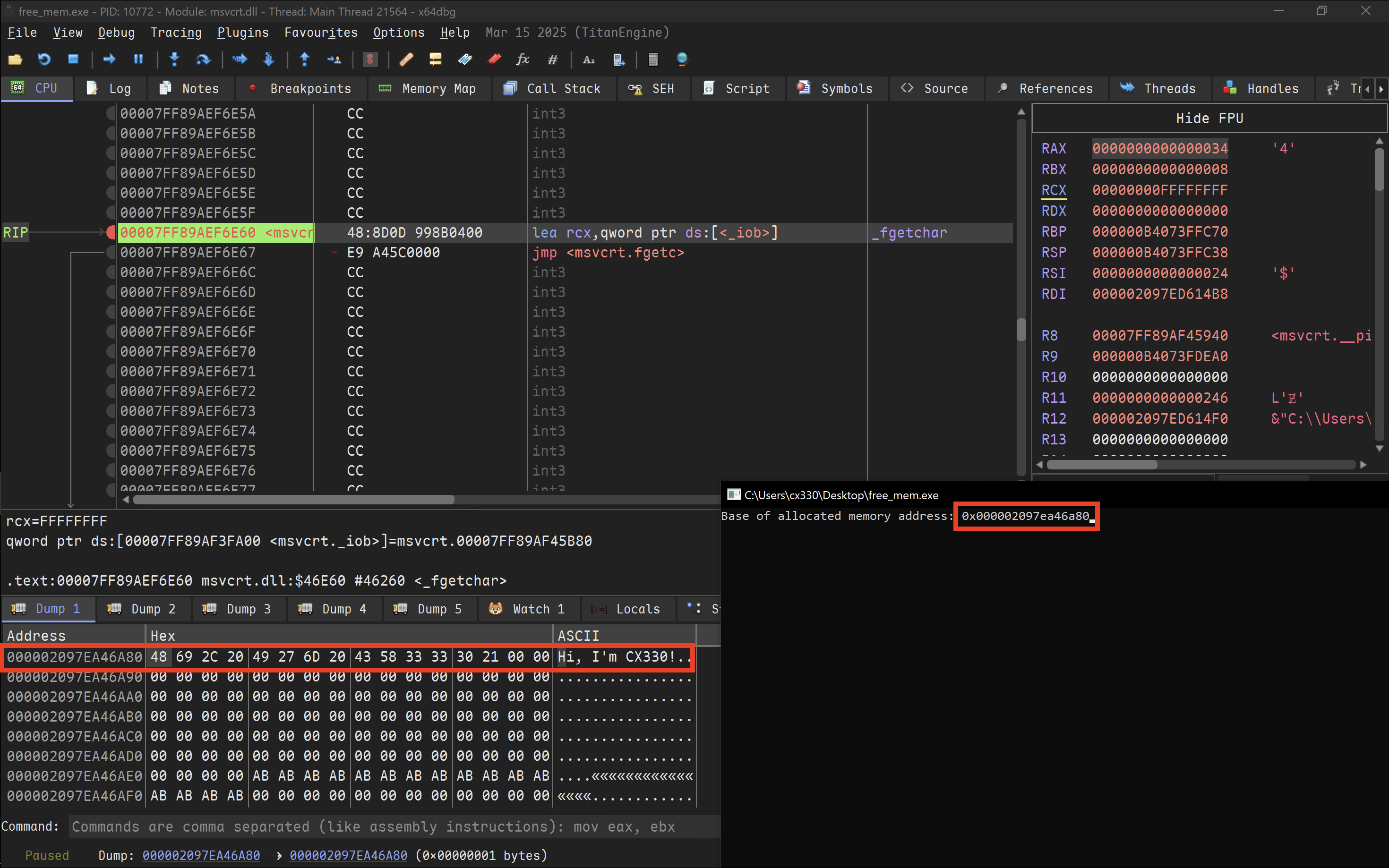1389x868 pixels.
Task: Open the View menu
Action: click(68, 32)
